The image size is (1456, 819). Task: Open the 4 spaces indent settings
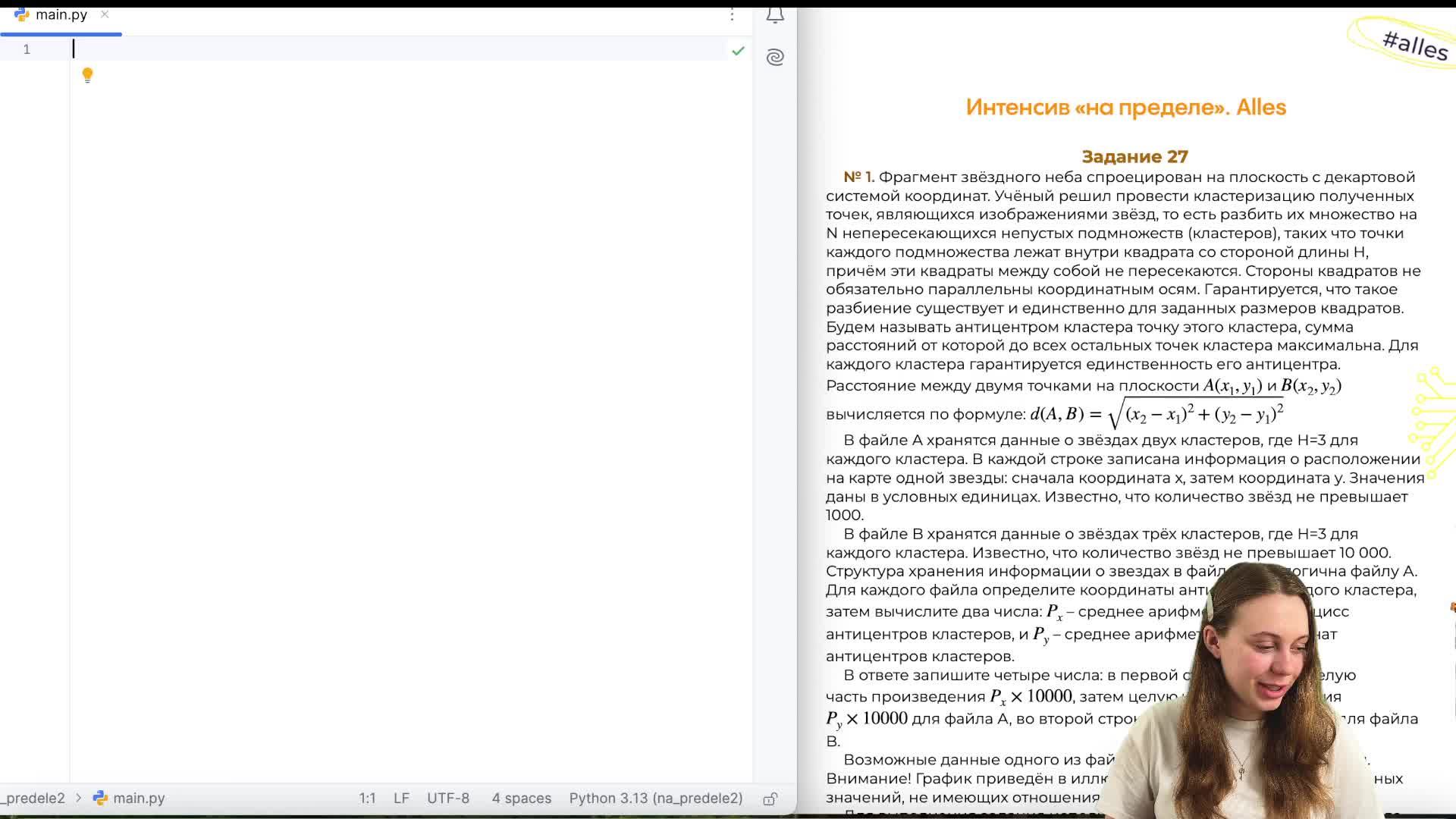(521, 798)
